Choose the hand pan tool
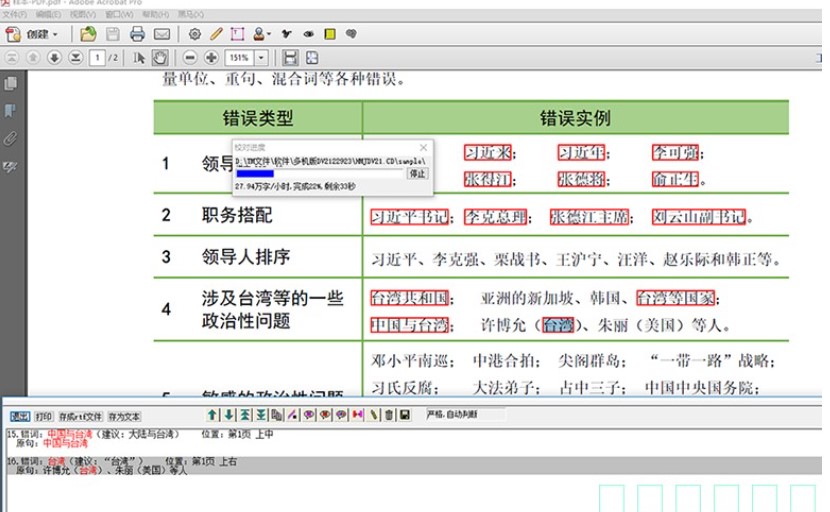This screenshot has height=512, width=830. pos(160,57)
